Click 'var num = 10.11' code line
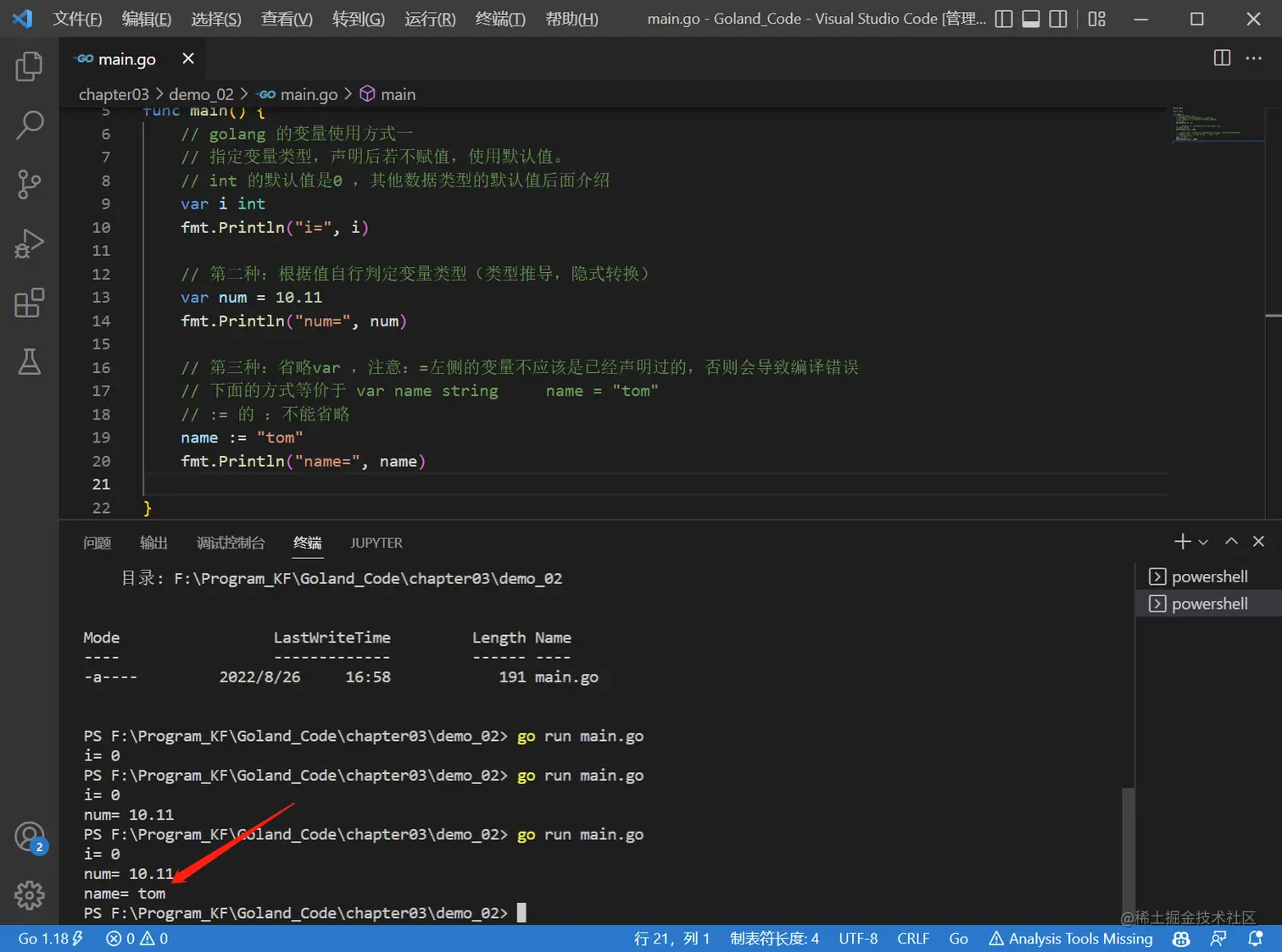1282x952 pixels. click(x=251, y=298)
